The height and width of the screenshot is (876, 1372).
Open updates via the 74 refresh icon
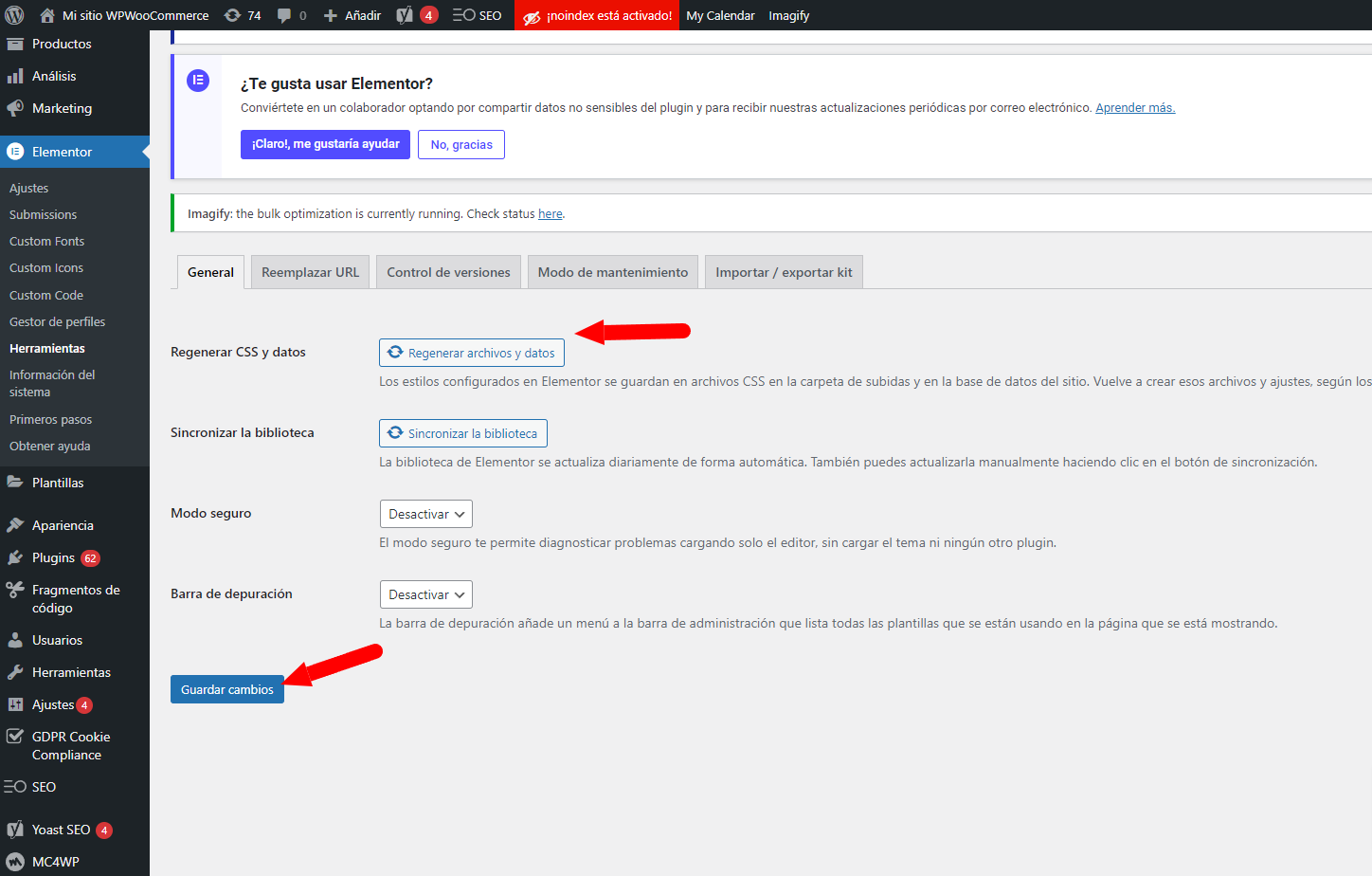click(232, 15)
